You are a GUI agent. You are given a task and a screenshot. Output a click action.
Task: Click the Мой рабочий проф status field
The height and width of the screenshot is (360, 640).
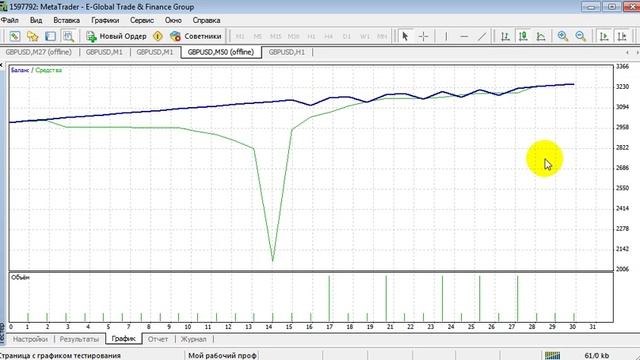click(x=222, y=355)
